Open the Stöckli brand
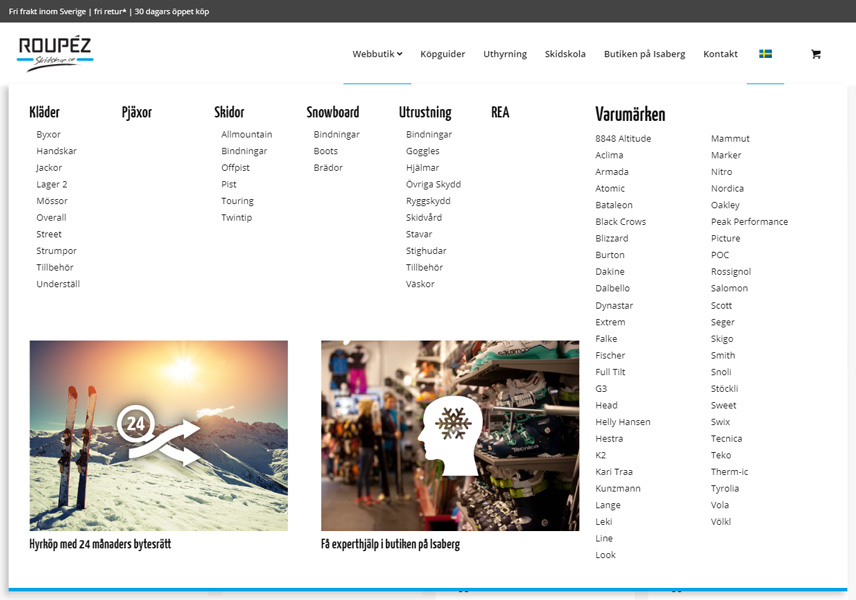Viewport: 856px width, 600px height. 724,389
